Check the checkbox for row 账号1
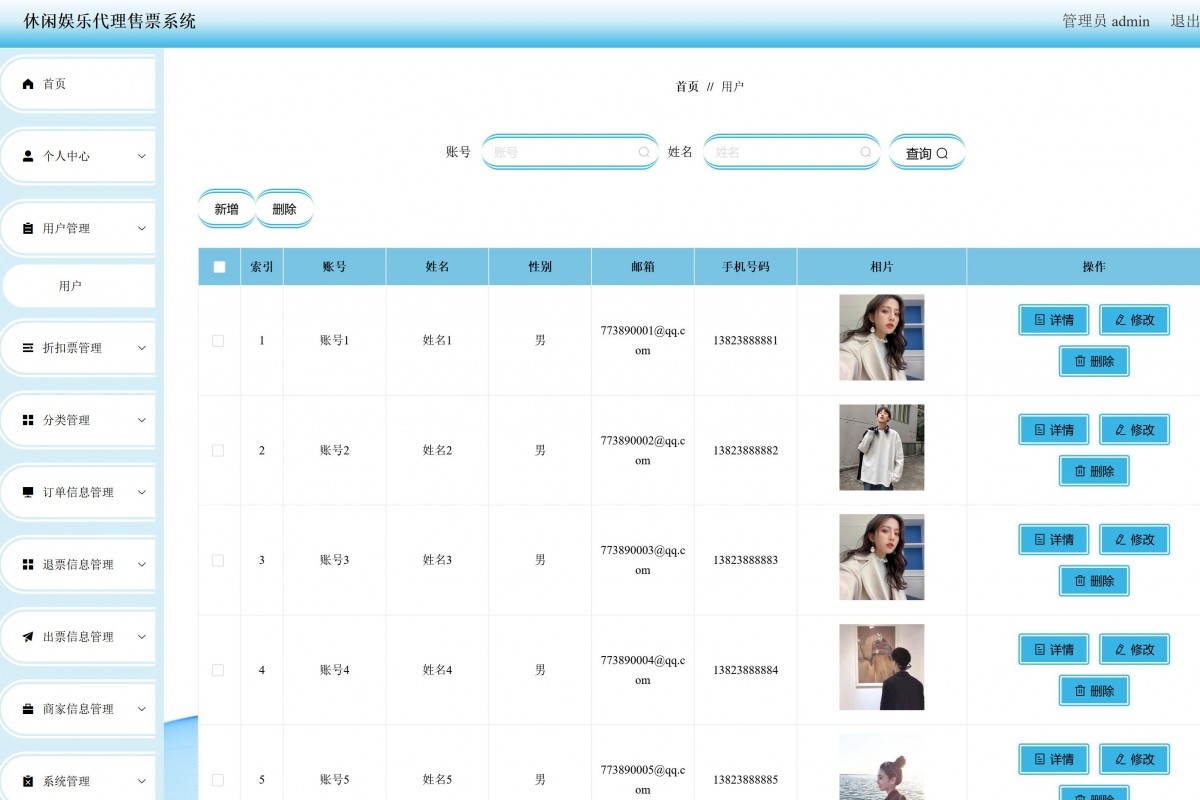 click(x=218, y=341)
